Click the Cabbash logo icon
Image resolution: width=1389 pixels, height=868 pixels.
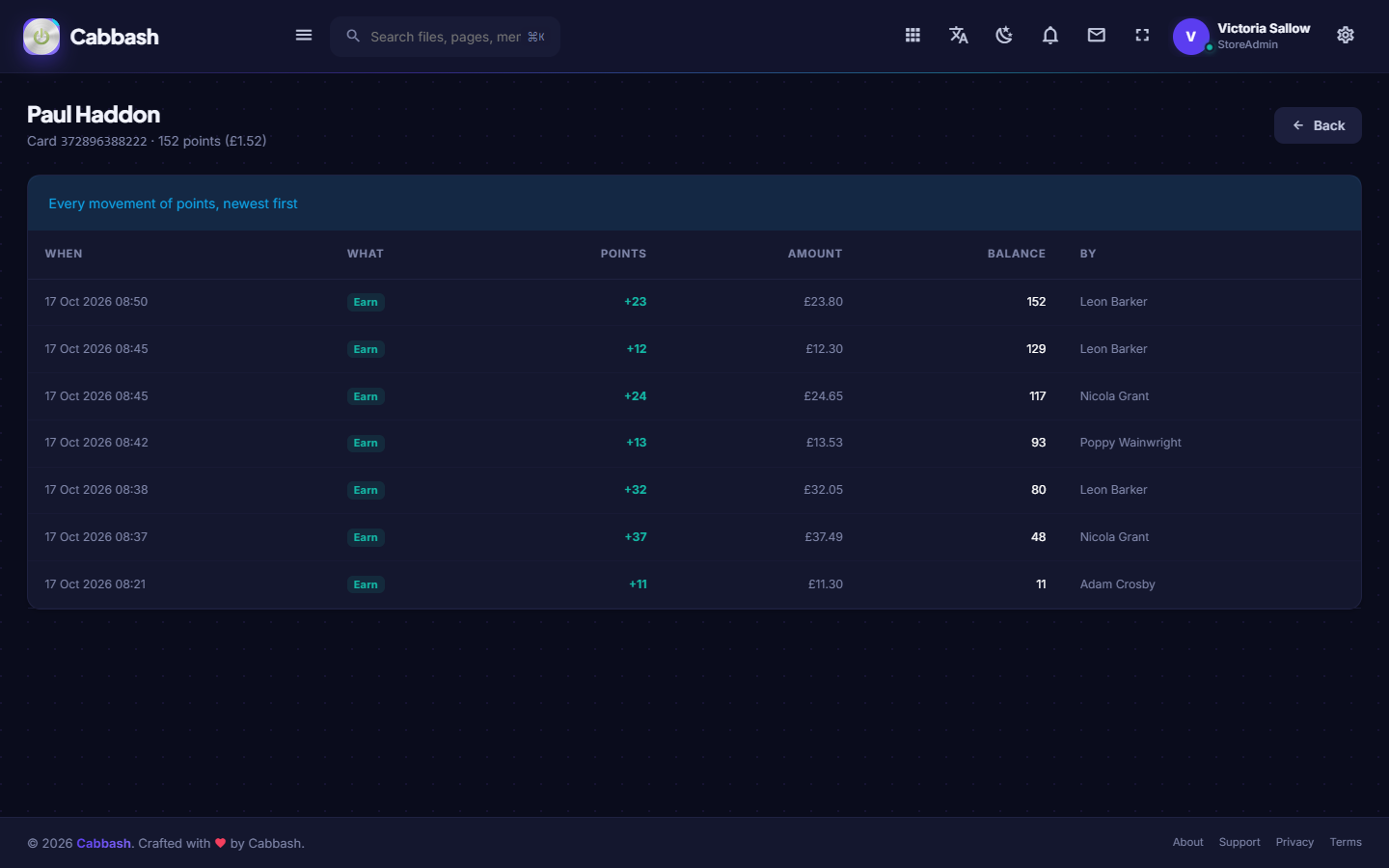41,37
